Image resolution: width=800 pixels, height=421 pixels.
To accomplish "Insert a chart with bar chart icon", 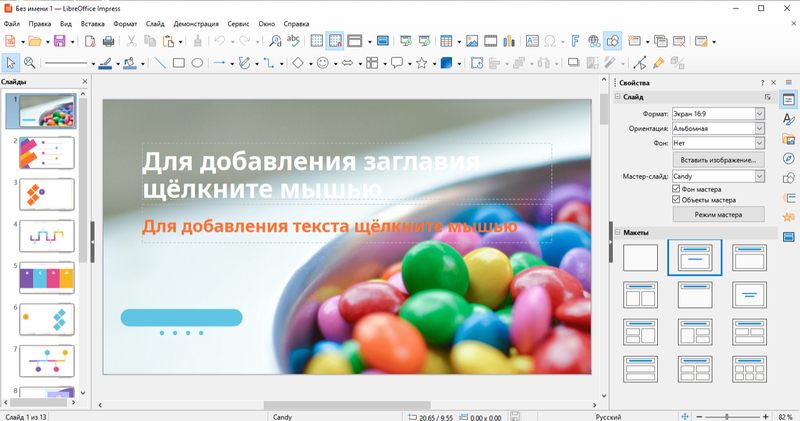I will click(509, 41).
